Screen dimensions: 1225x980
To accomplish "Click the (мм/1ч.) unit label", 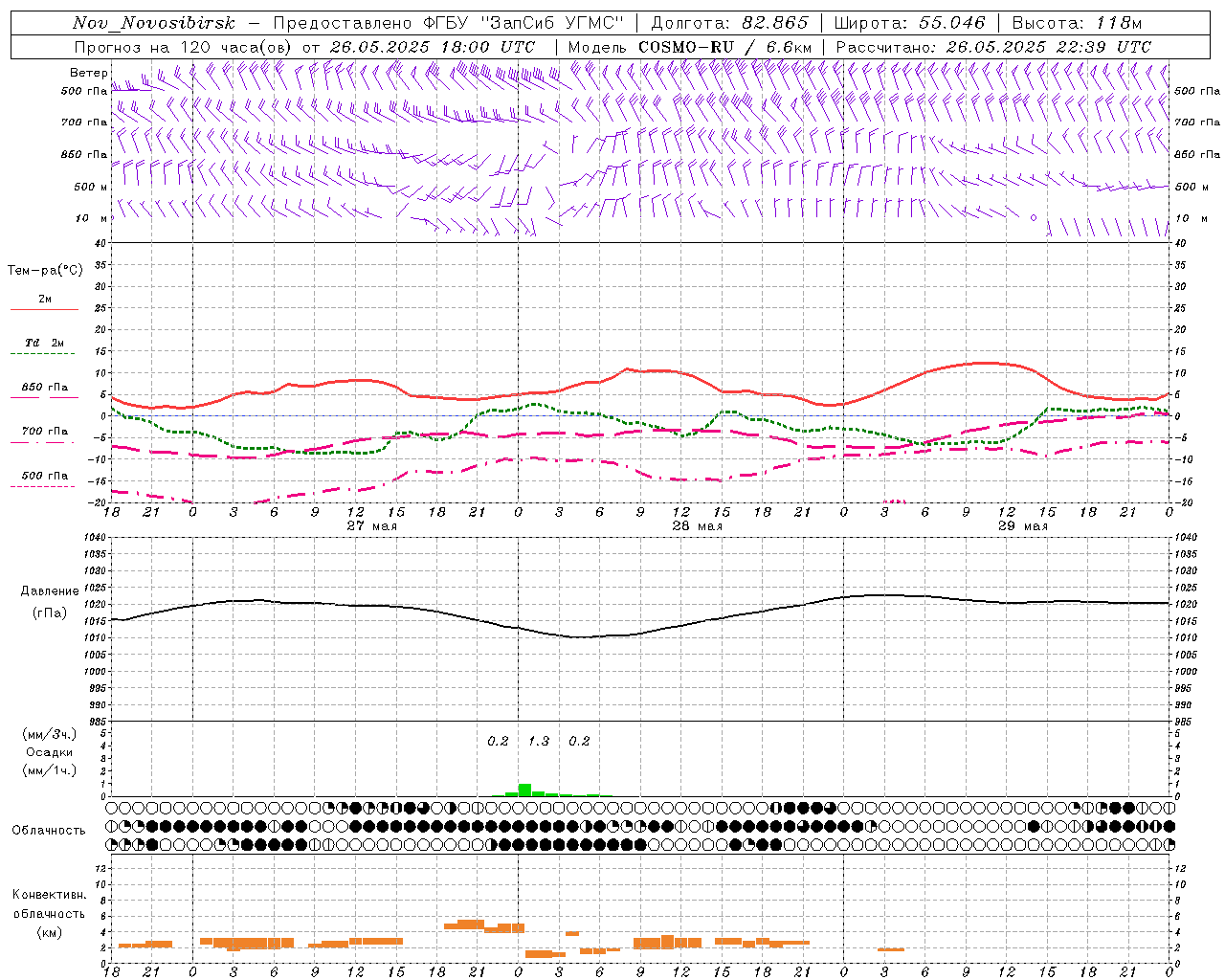I will pos(50,770).
